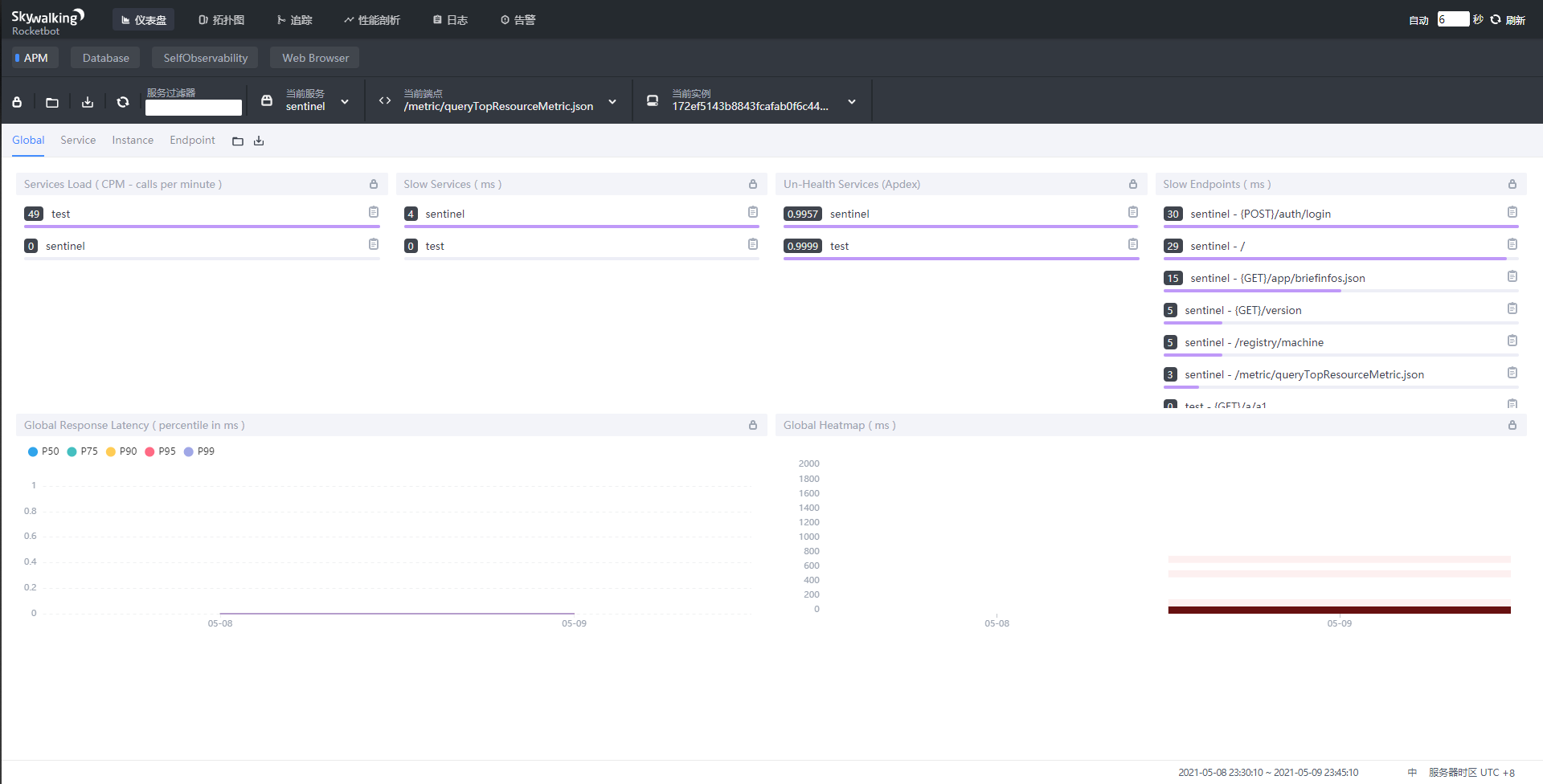
Task: Click the Skywalking Rocketbot logo
Action: click(47, 22)
